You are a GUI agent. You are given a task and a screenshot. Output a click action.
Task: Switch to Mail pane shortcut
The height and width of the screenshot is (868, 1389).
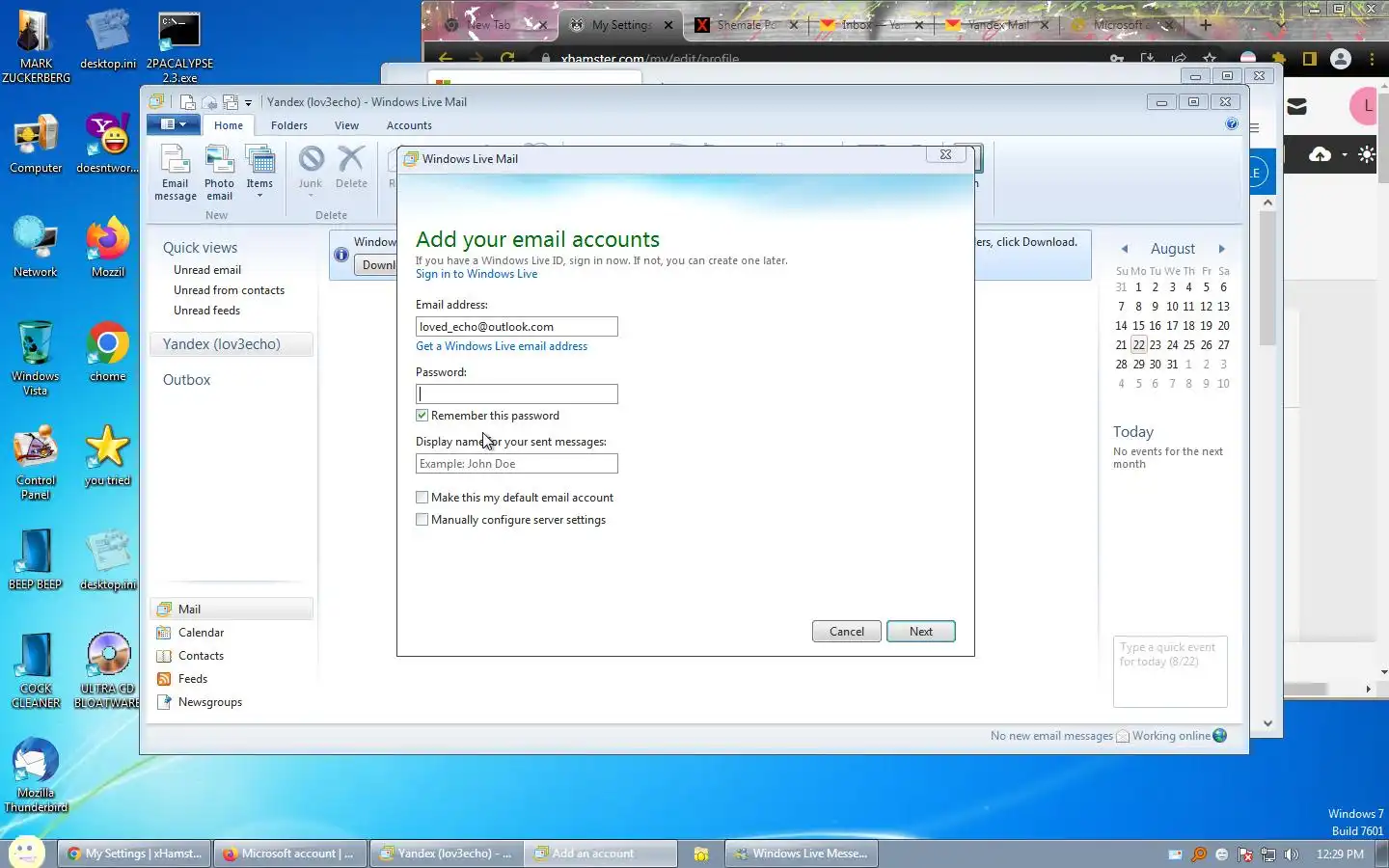pos(231,610)
